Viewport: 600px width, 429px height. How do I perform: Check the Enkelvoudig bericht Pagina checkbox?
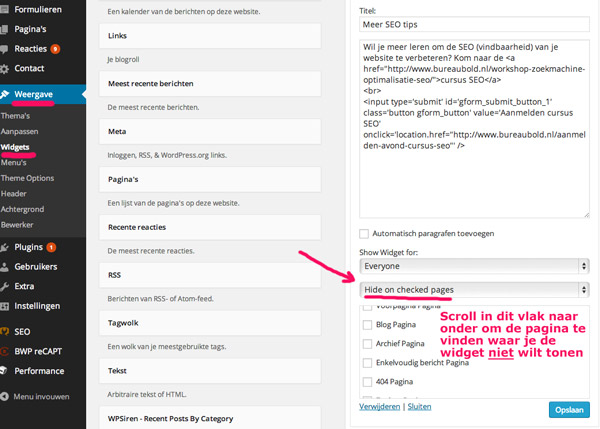pos(367,363)
